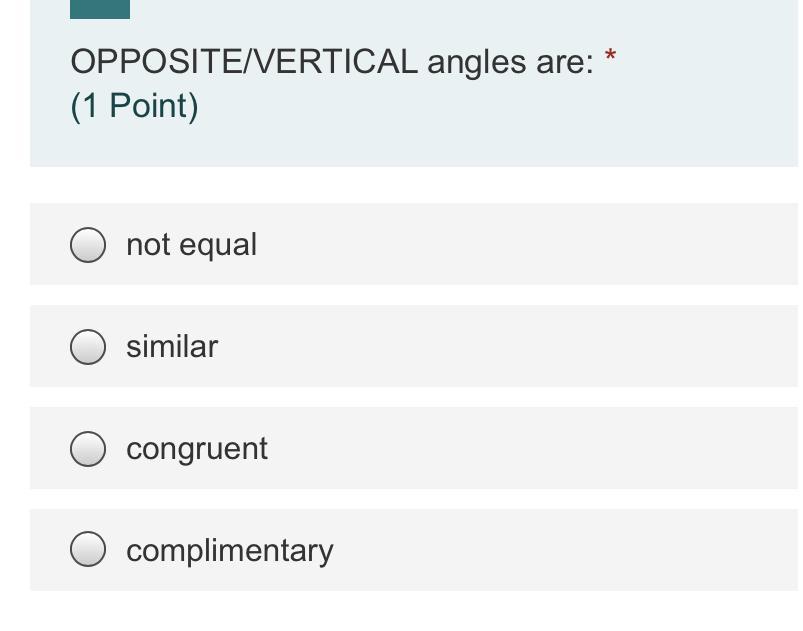Click the "not equal" answer label text

[x=191, y=245]
